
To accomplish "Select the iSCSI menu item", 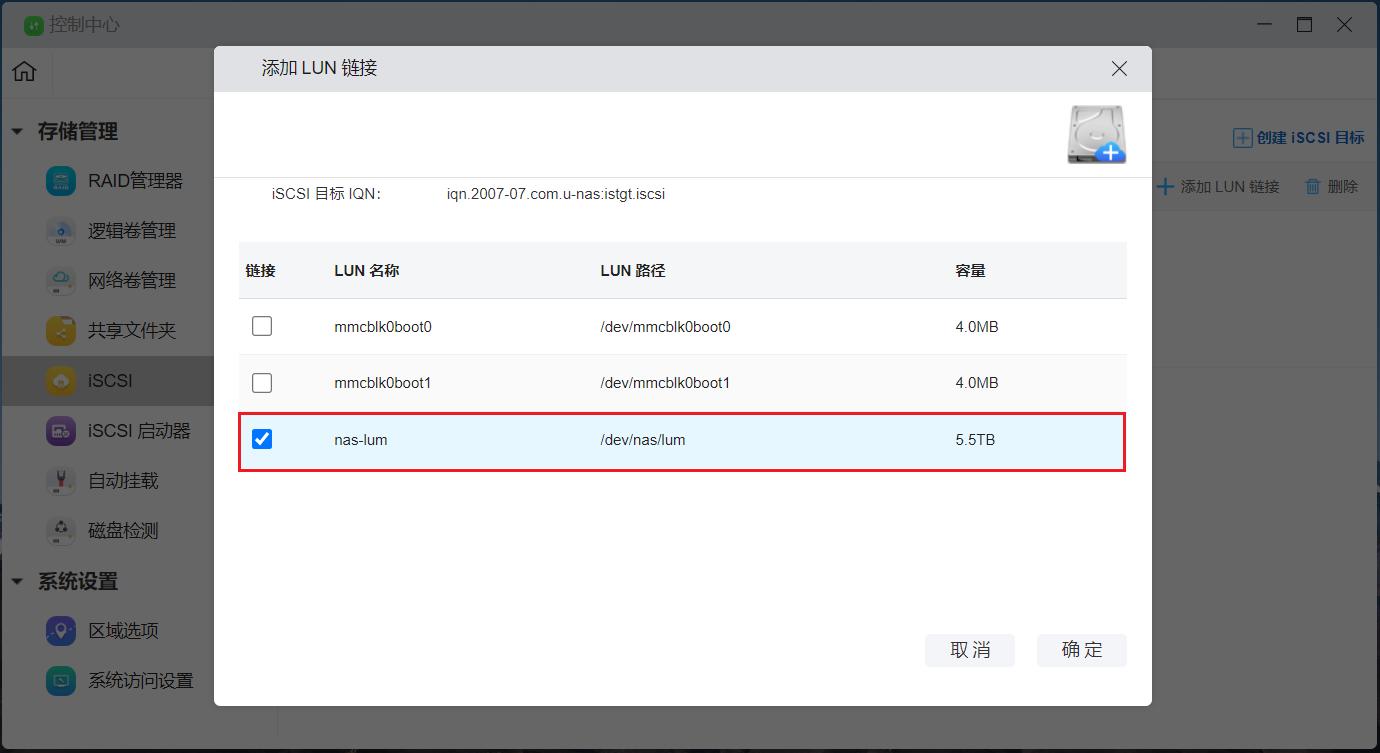I will coord(110,381).
